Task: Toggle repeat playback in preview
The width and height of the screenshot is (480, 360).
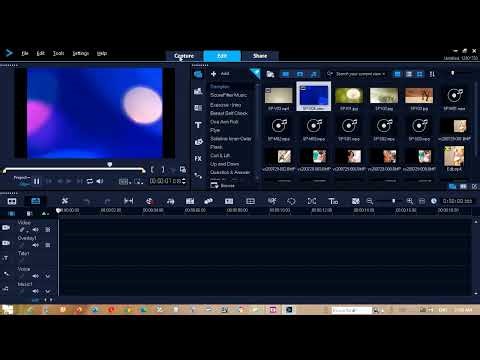Action: coord(90,181)
